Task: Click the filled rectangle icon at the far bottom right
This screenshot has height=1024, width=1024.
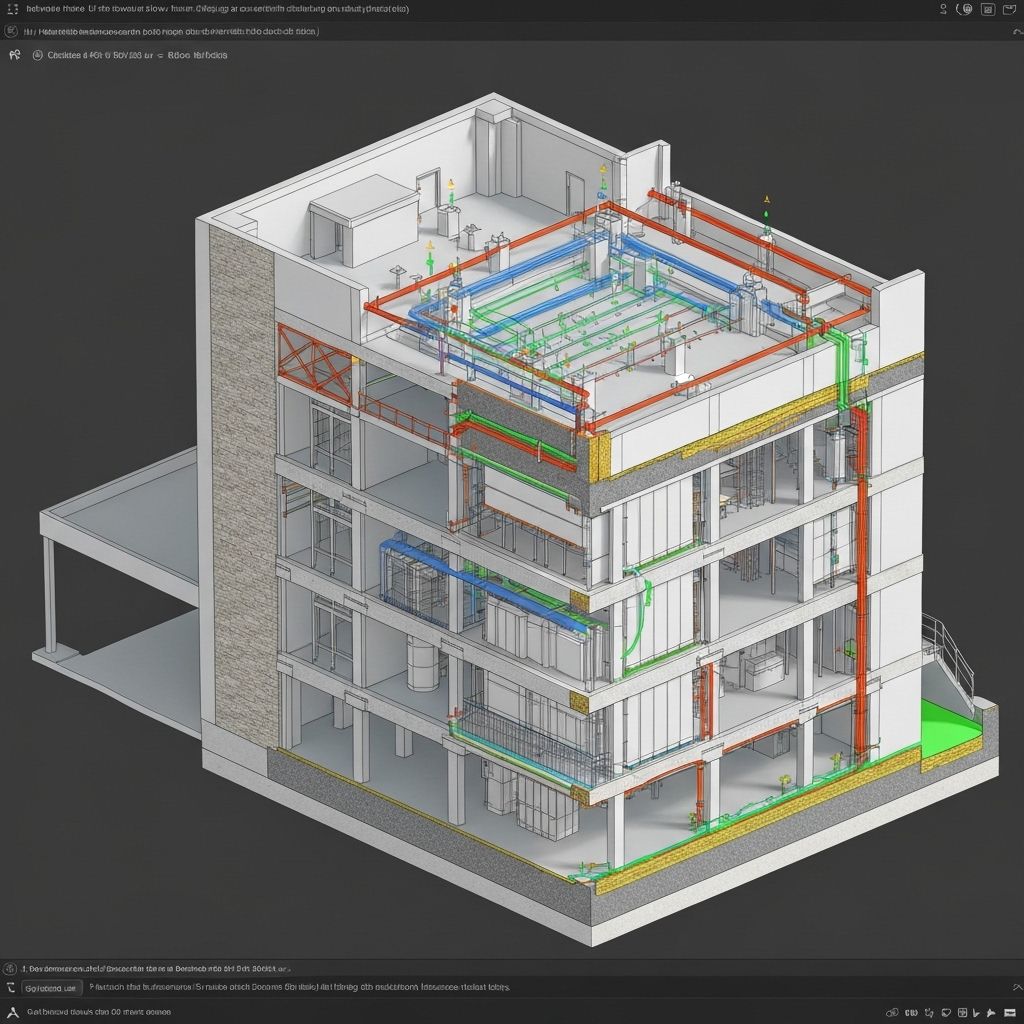Action: (x=1010, y=1013)
